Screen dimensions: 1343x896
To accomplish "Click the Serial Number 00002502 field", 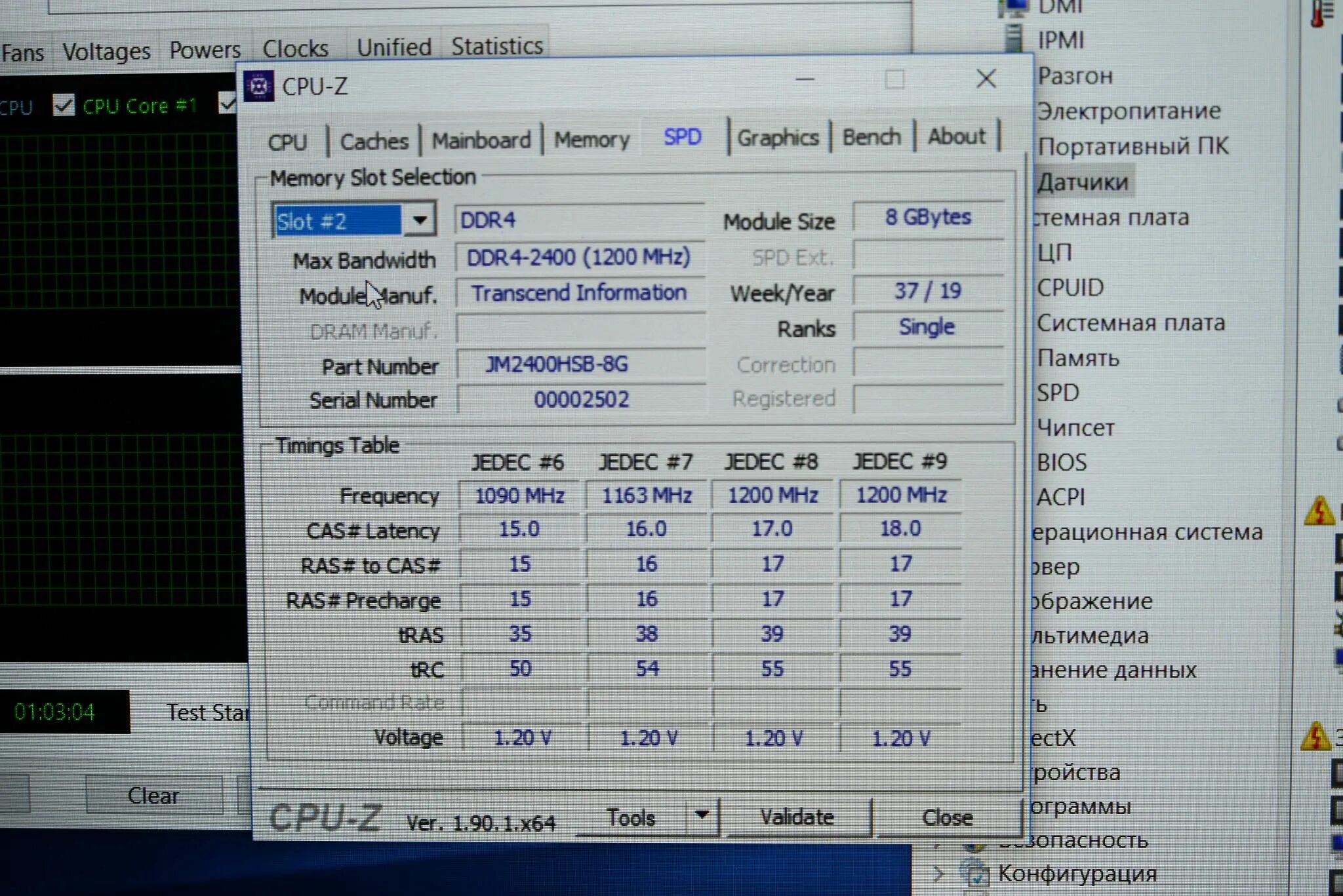I will click(x=581, y=399).
